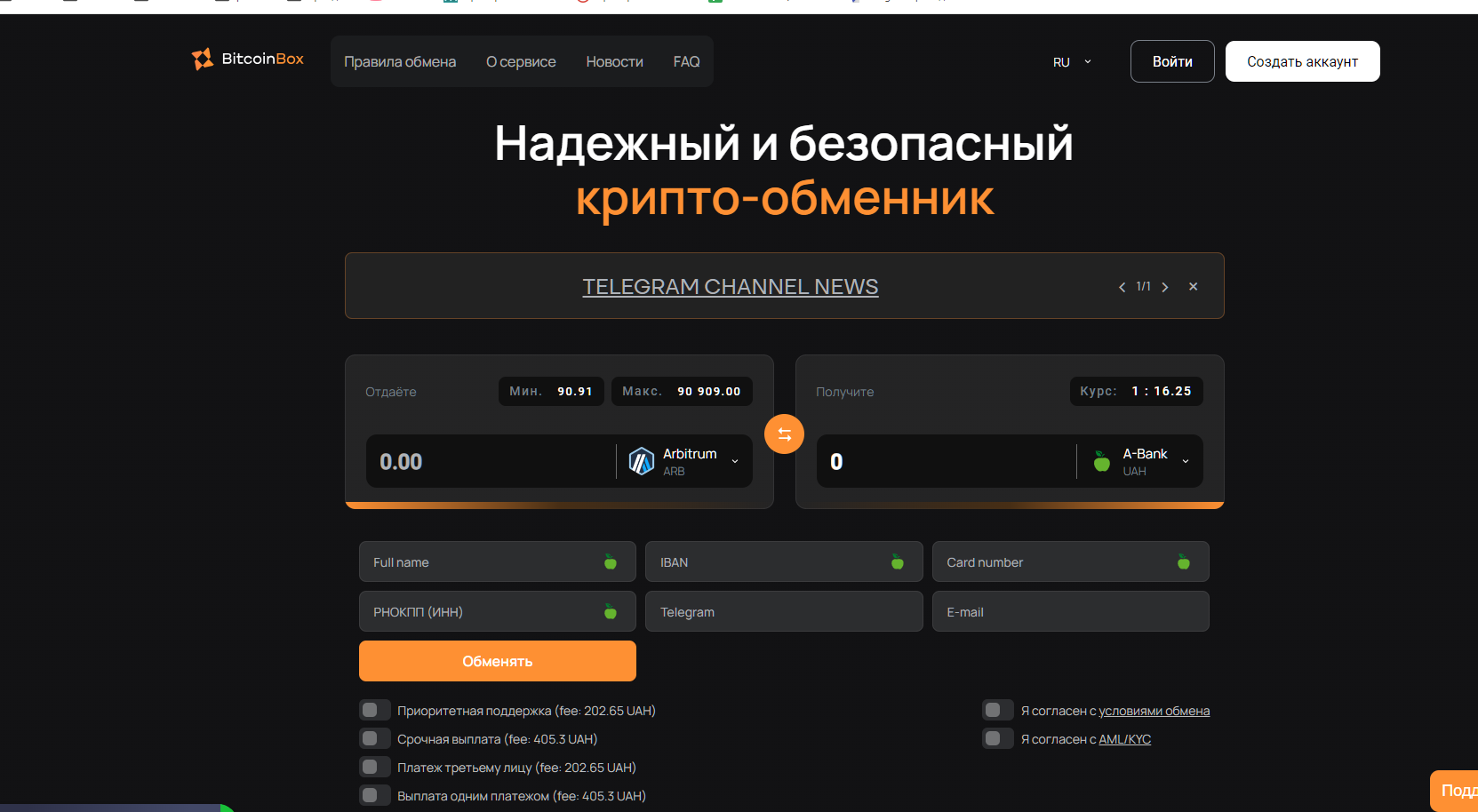Screen dimensions: 1478x812
Task: Expand the Arbitrum currency dropdown
Action: coord(735,461)
